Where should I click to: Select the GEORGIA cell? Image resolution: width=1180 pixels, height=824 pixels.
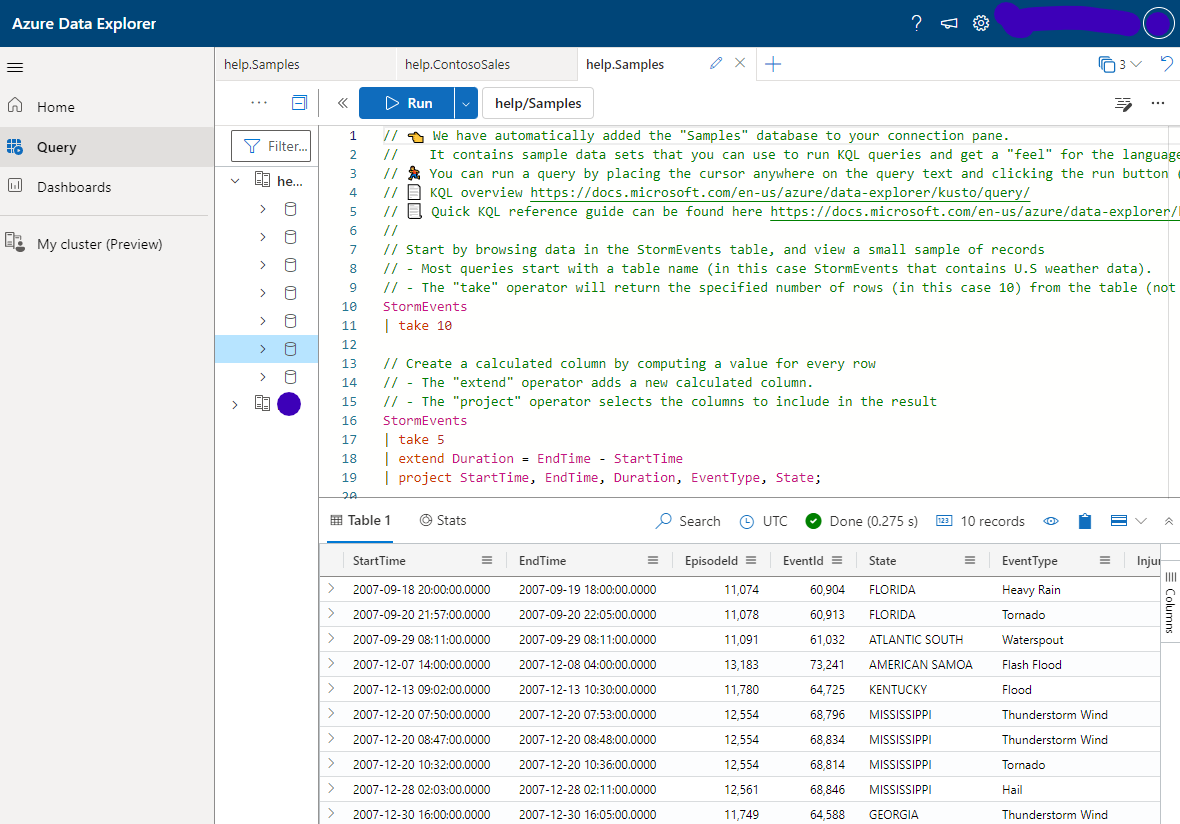[x=893, y=814]
